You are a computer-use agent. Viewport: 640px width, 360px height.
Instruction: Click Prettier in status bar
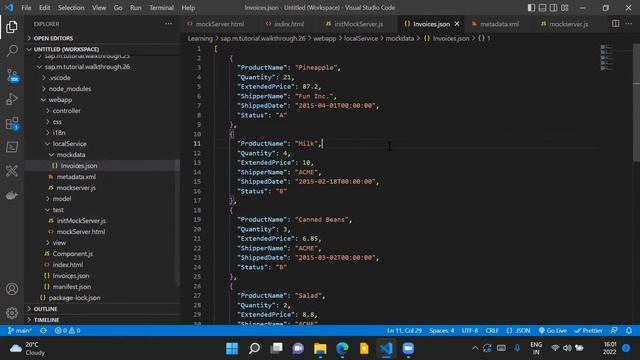(588, 330)
